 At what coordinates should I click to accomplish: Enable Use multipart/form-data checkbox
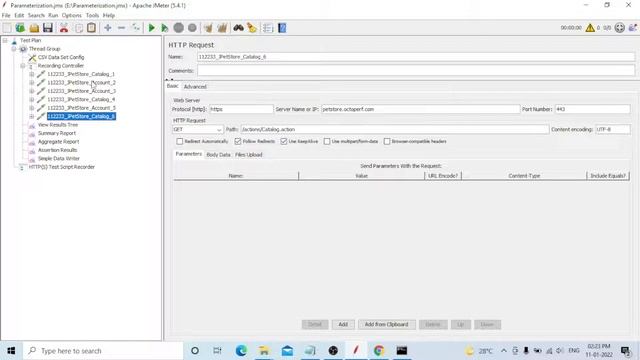point(327,141)
